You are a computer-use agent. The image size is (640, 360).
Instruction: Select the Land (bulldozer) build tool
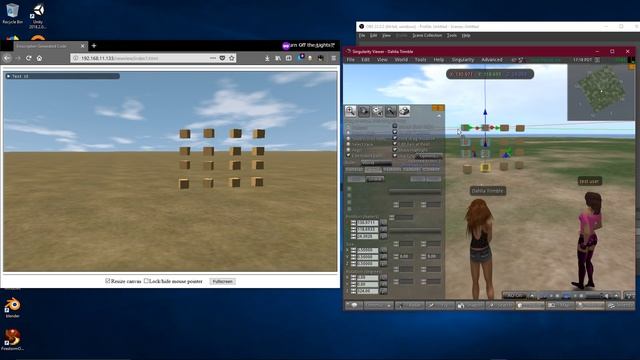[x=404, y=111]
